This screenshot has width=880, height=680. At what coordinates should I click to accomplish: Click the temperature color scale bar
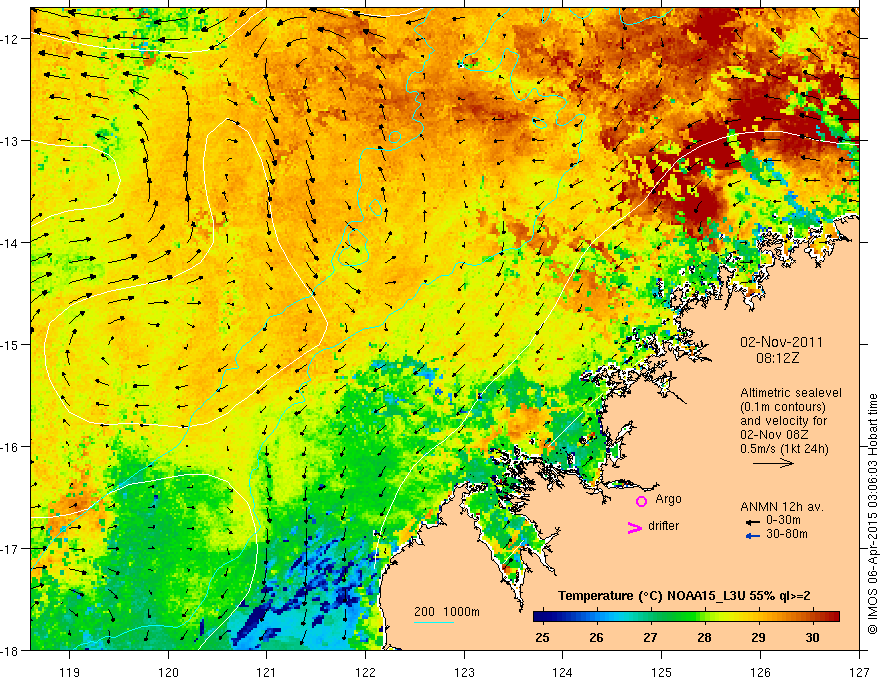tap(686, 617)
